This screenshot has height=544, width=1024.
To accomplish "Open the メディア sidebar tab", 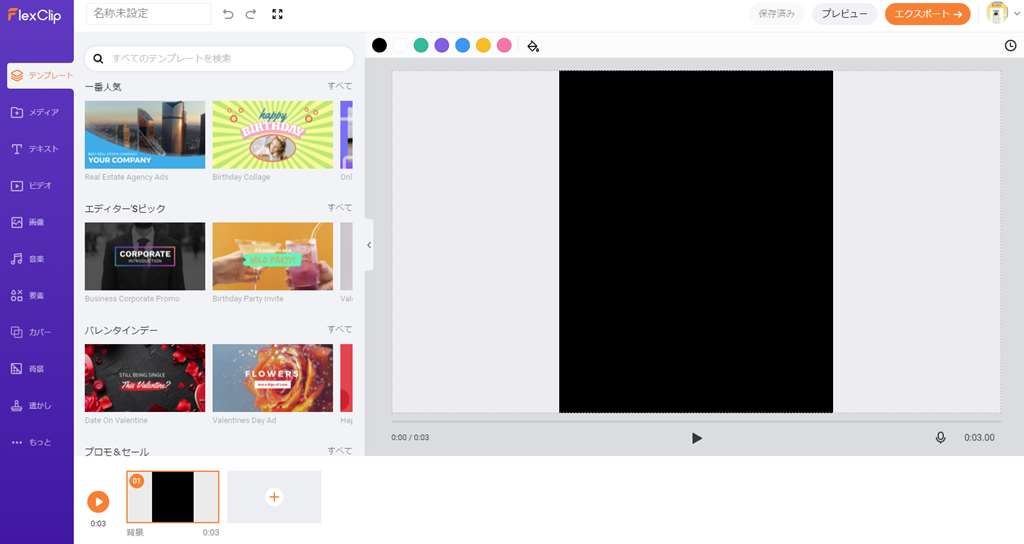I will (x=37, y=112).
